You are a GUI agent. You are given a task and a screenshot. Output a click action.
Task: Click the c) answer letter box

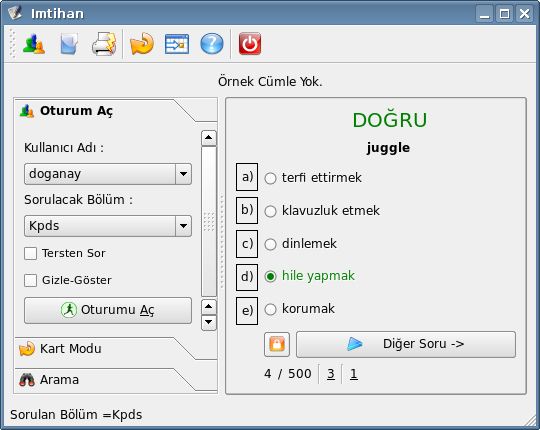point(247,244)
